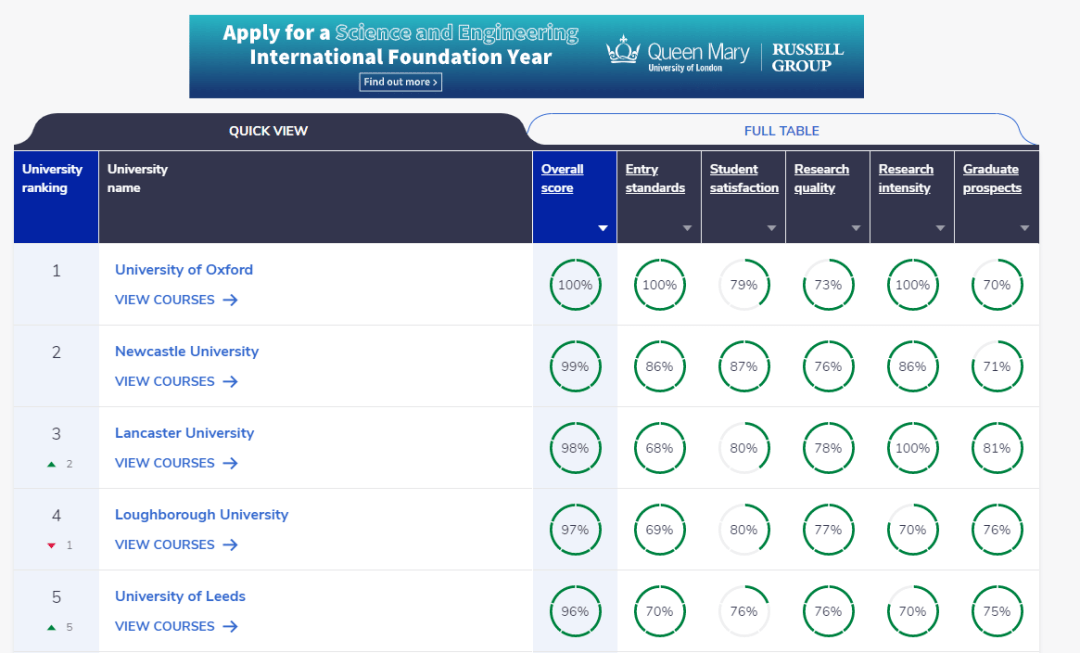Click Oxford's 79% student satisfaction ring
Viewport: 1080px width, 653px height.
(744, 284)
